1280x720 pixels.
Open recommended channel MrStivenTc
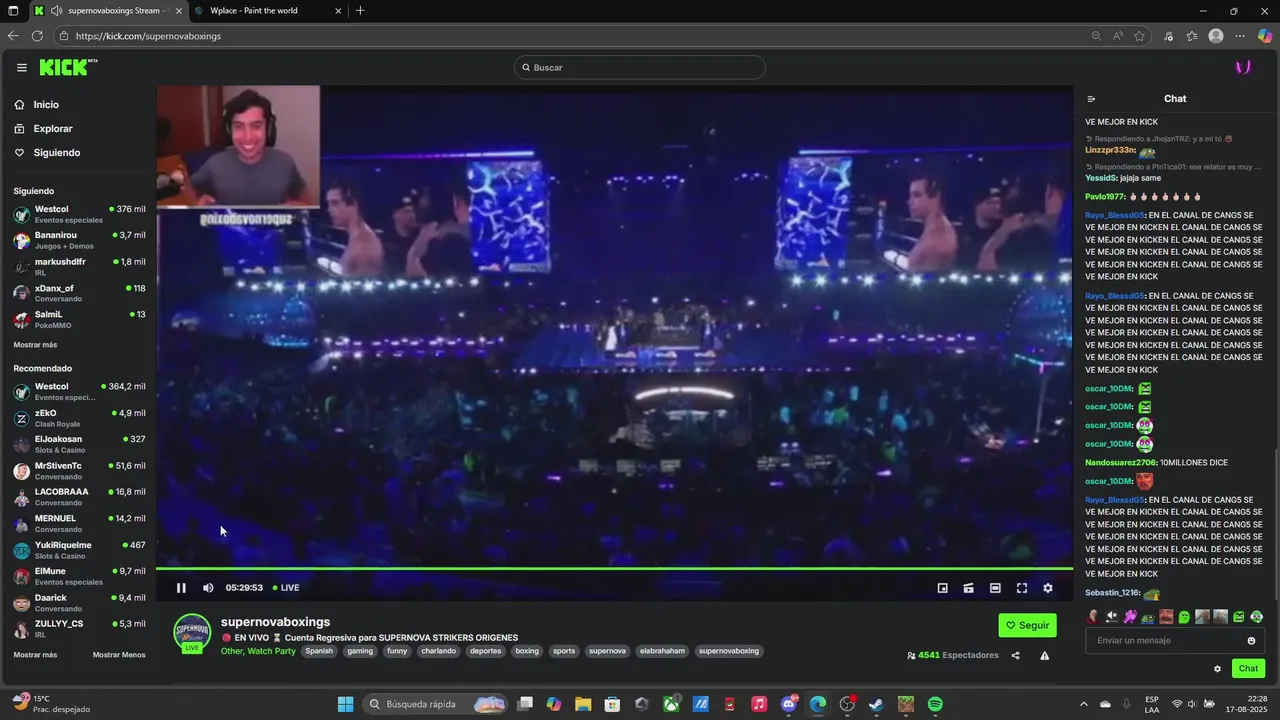(x=79, y=471)
